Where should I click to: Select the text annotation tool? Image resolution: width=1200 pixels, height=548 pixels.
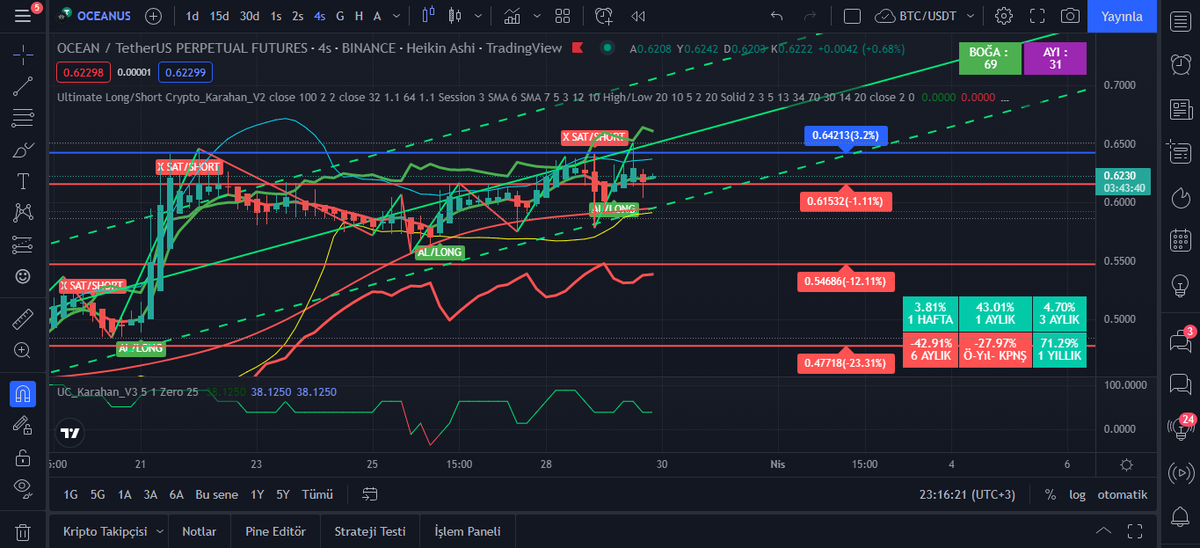point(23,181)
